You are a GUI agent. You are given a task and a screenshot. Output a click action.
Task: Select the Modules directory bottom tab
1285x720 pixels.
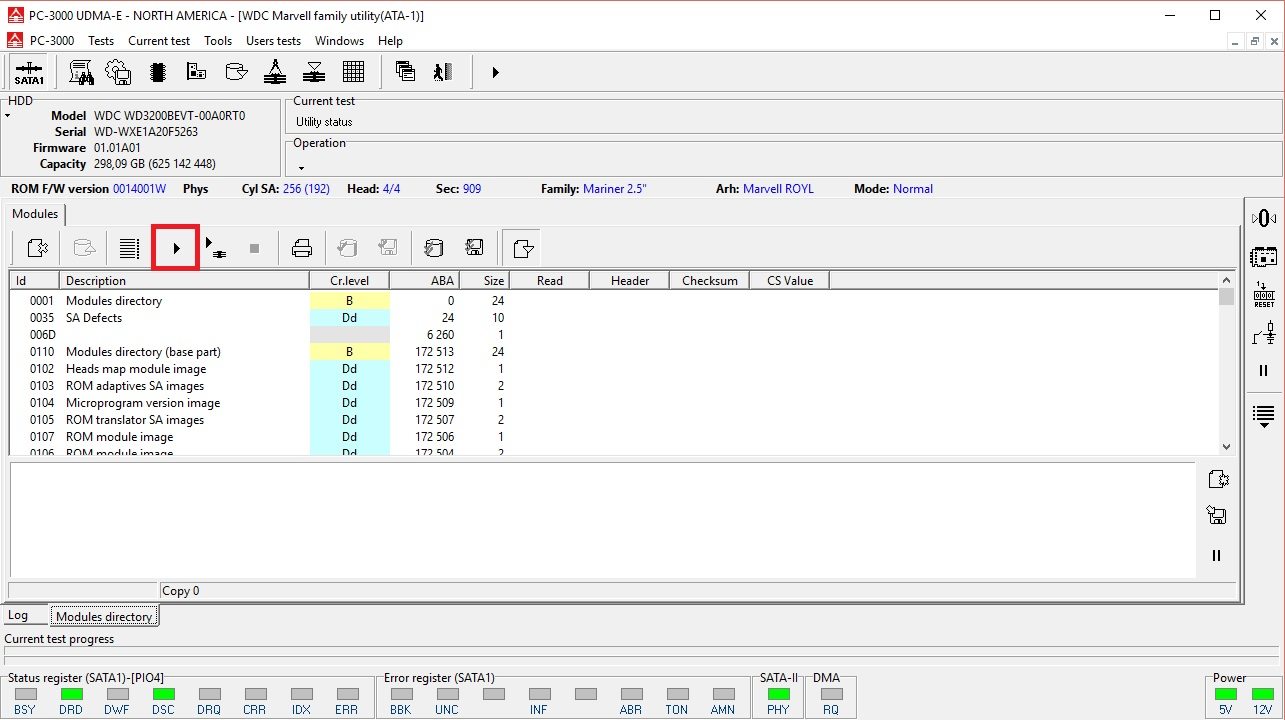tap(104, 617)
